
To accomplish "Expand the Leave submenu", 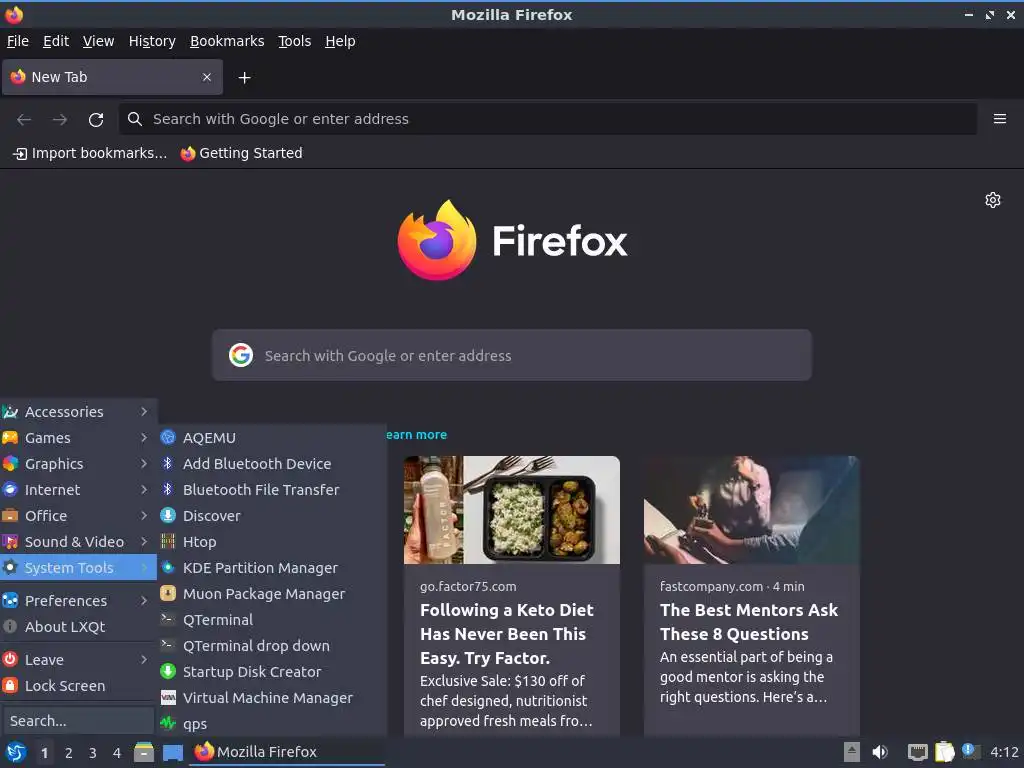I will pyautogui.click(x=78, y=660).
